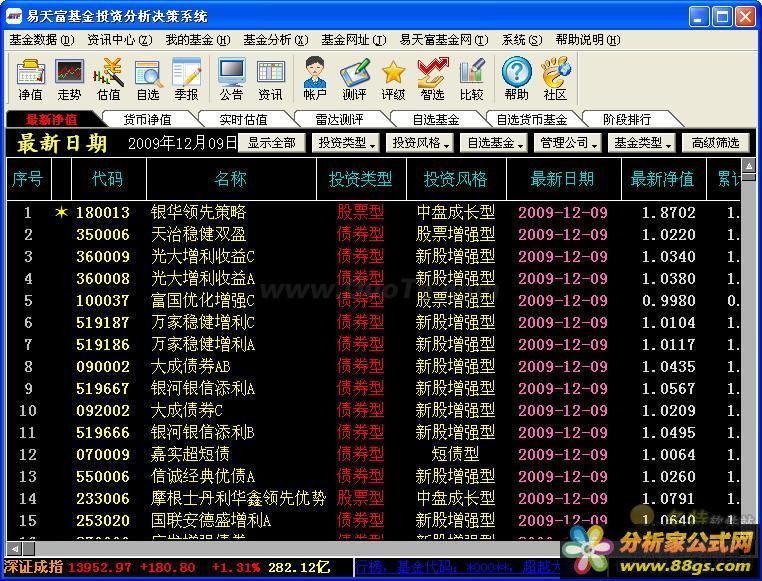Open the 帮助 help question icon

pyautogui.click(x=516, y=79)
